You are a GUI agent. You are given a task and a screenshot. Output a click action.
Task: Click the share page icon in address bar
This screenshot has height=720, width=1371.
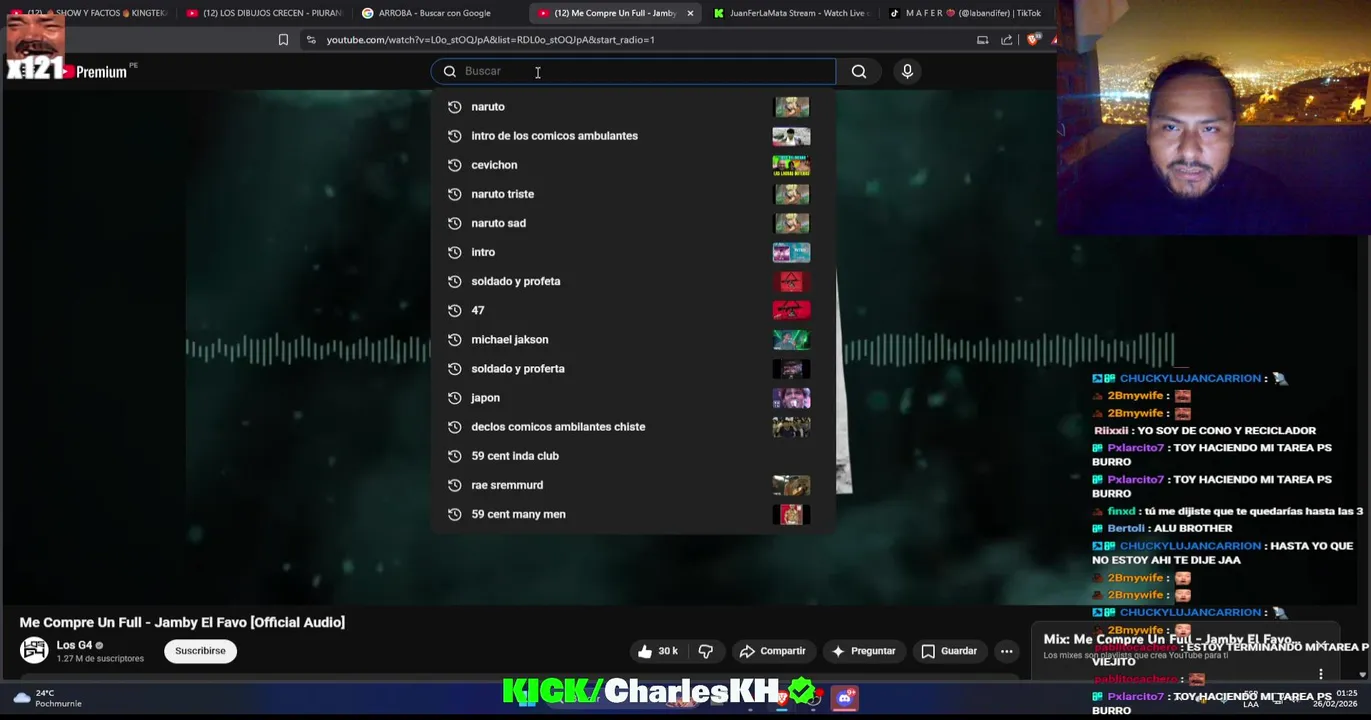click(x=1006, y=40)
